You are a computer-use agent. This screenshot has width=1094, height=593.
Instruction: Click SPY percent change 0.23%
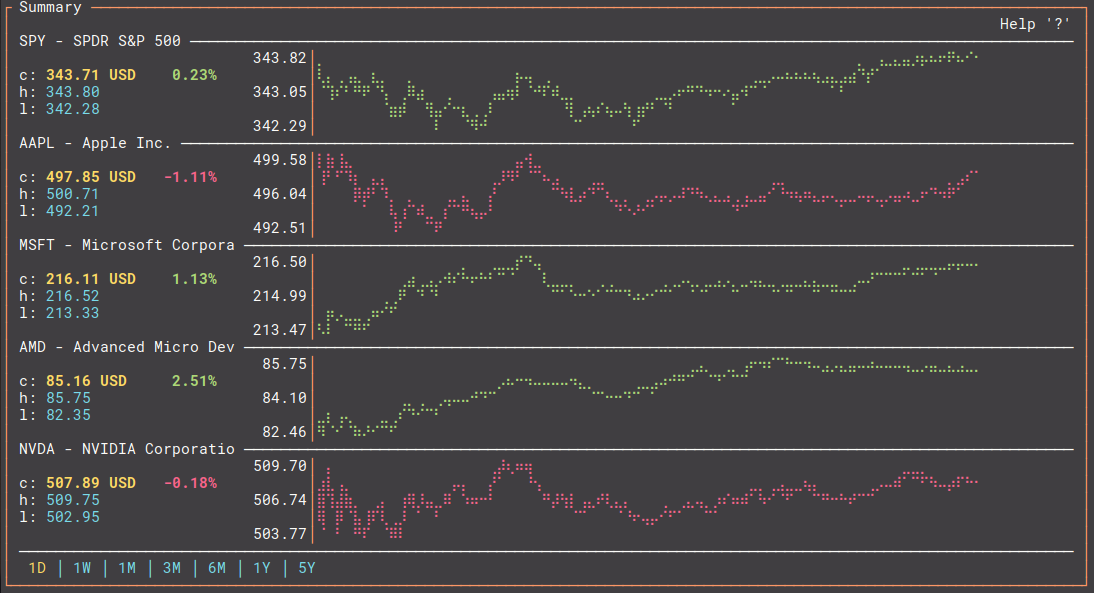click(195, 75)
